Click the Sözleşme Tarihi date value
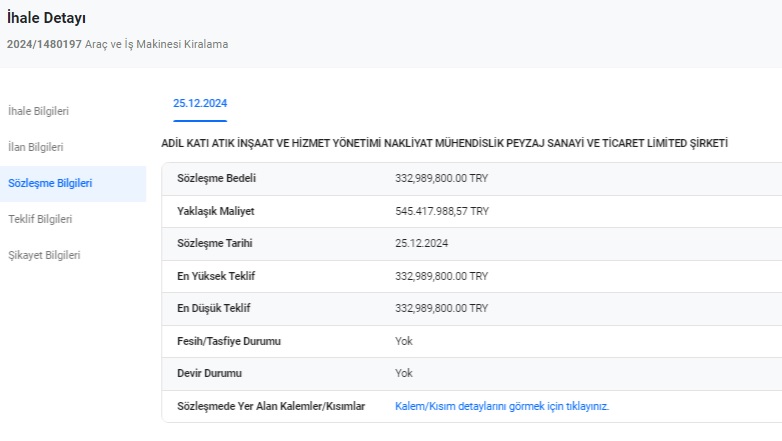Viewport: 782px width, 441px height. [421, 243]
